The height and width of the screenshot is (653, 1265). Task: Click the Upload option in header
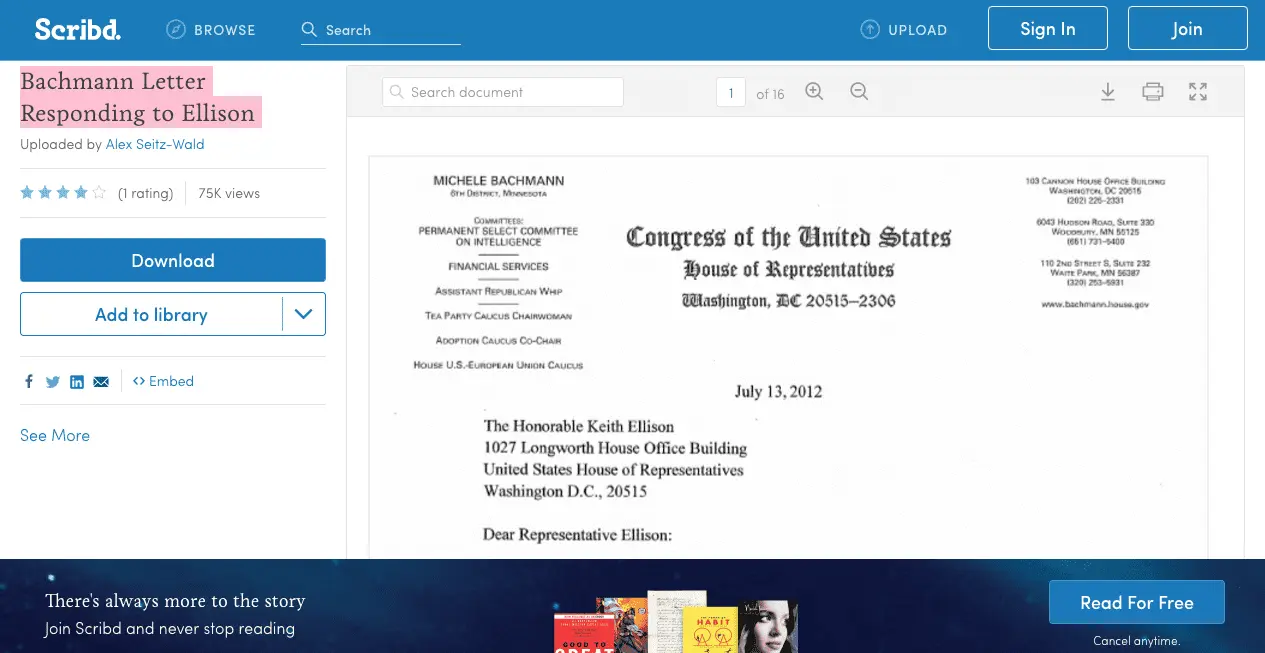(x=904, y=30)
